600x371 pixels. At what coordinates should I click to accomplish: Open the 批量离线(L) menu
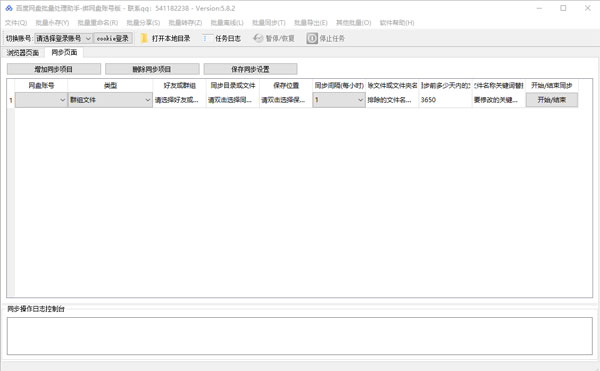coord(227,23)
